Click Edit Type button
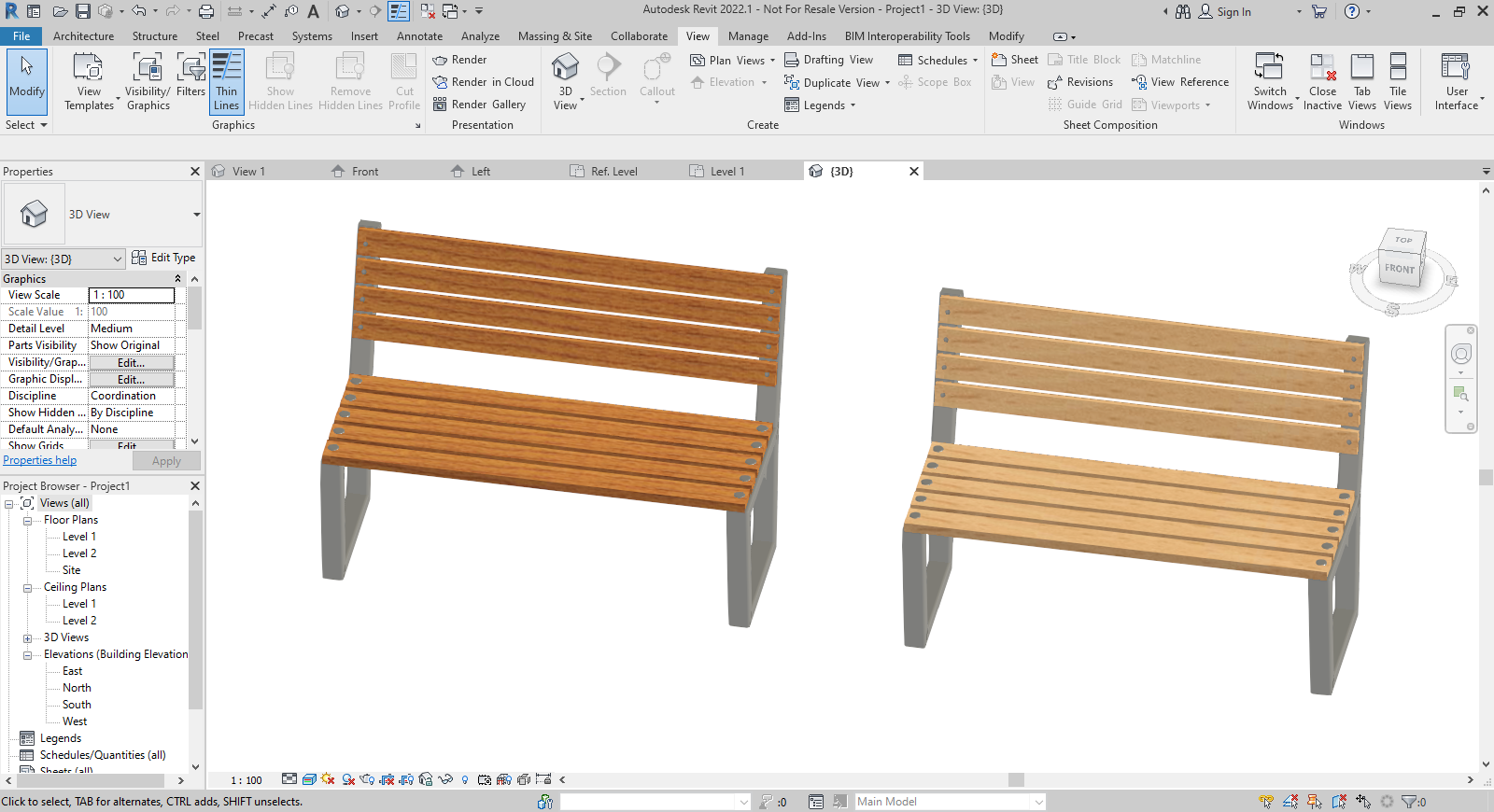The image size is (1494, 812). (x=164, y=258)
